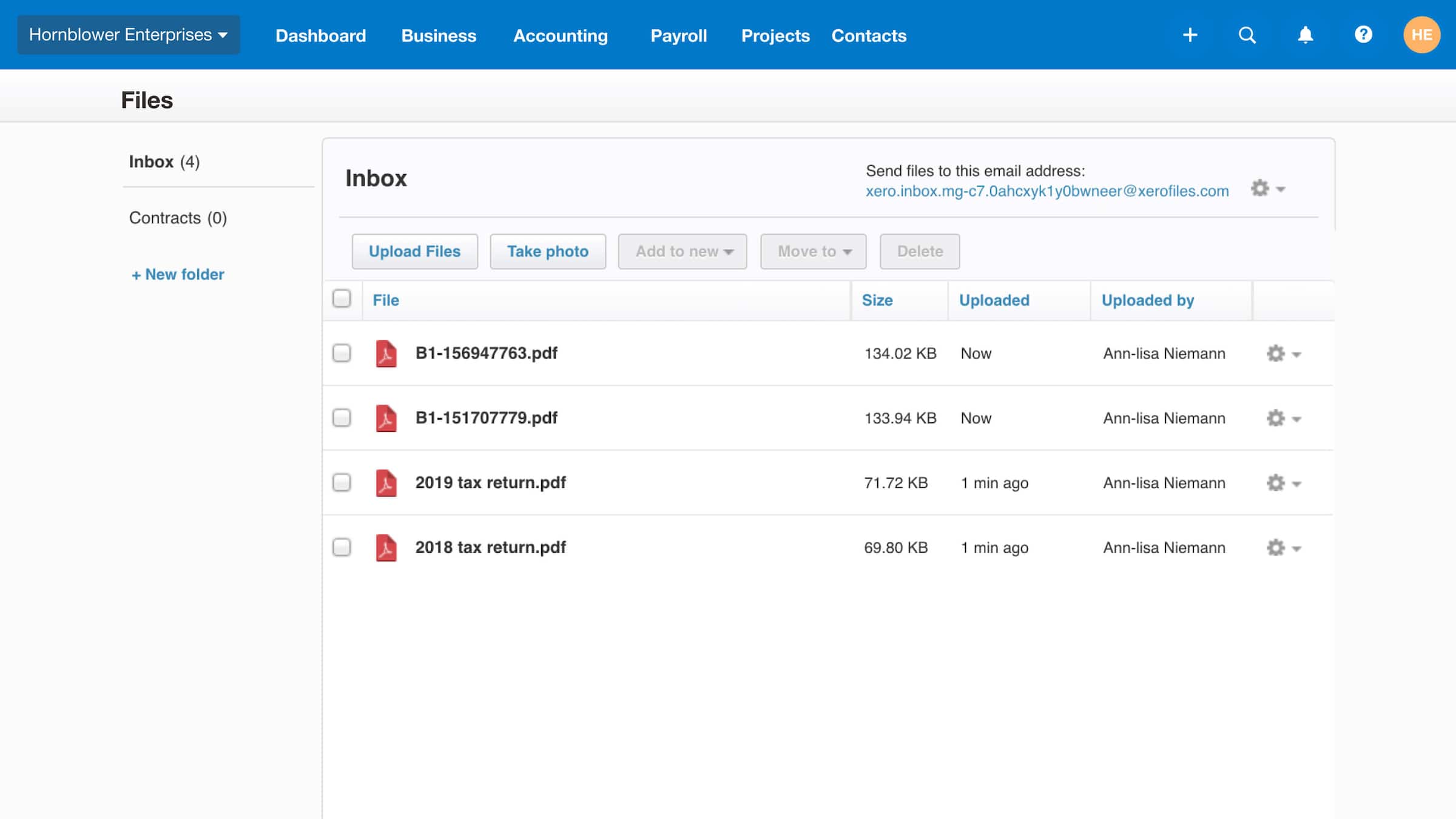The image size is (1456, 819).
Task: Create a folder with New folder
Action: (x=177, y=274)
